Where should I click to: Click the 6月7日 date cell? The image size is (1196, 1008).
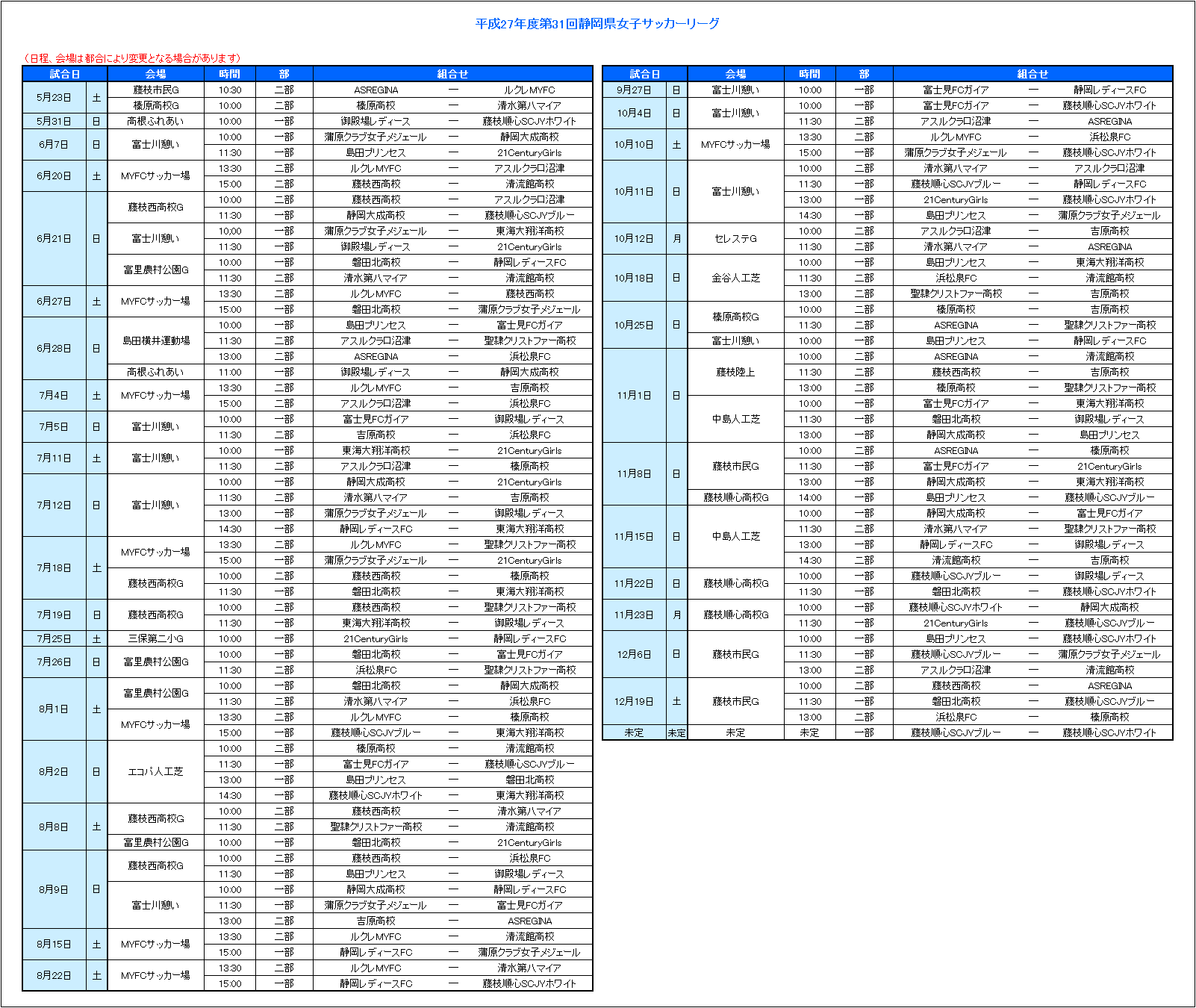54,145
